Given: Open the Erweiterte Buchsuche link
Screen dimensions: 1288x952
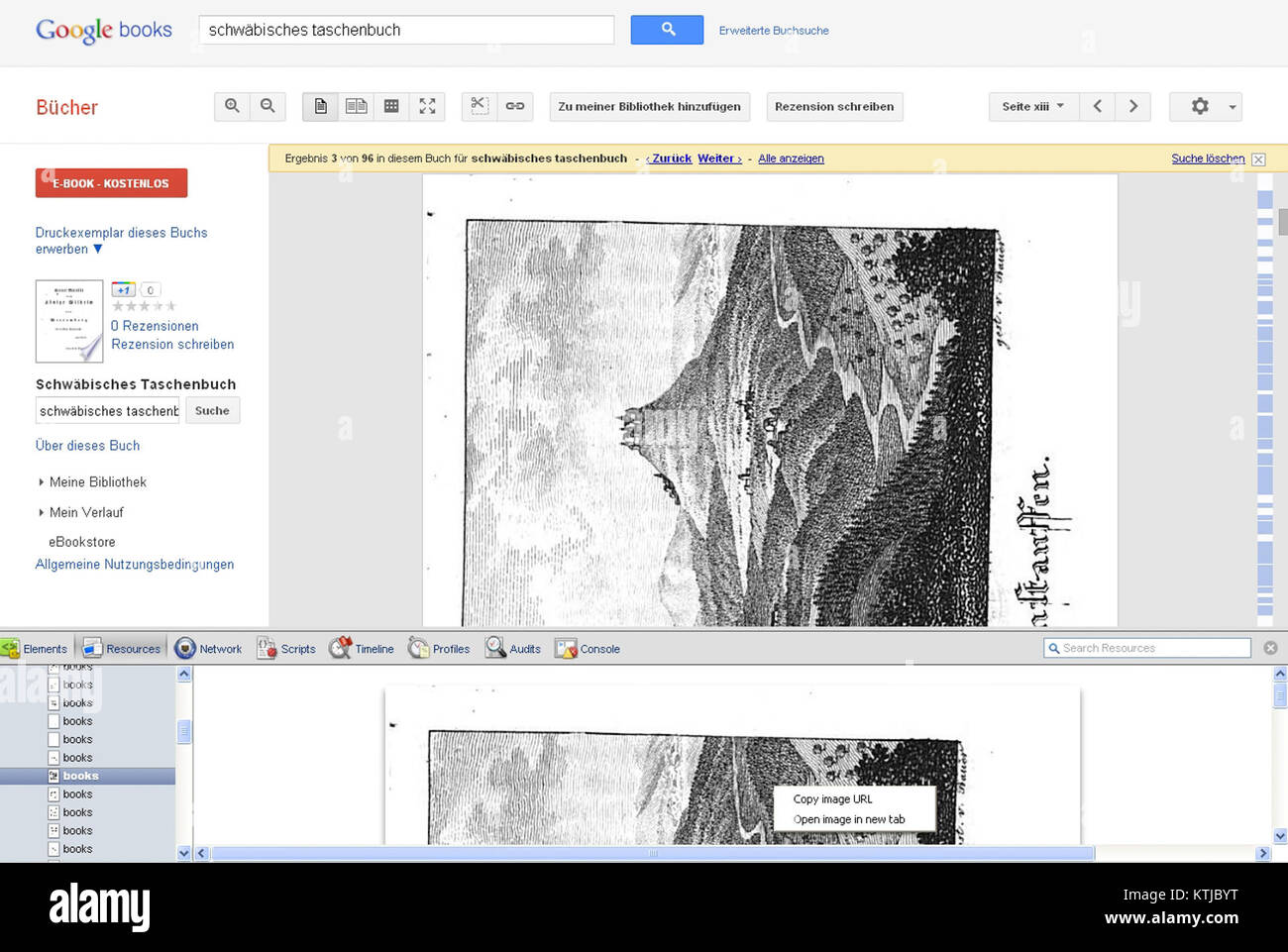Looking at the screenshot, I should pos(774,31).
